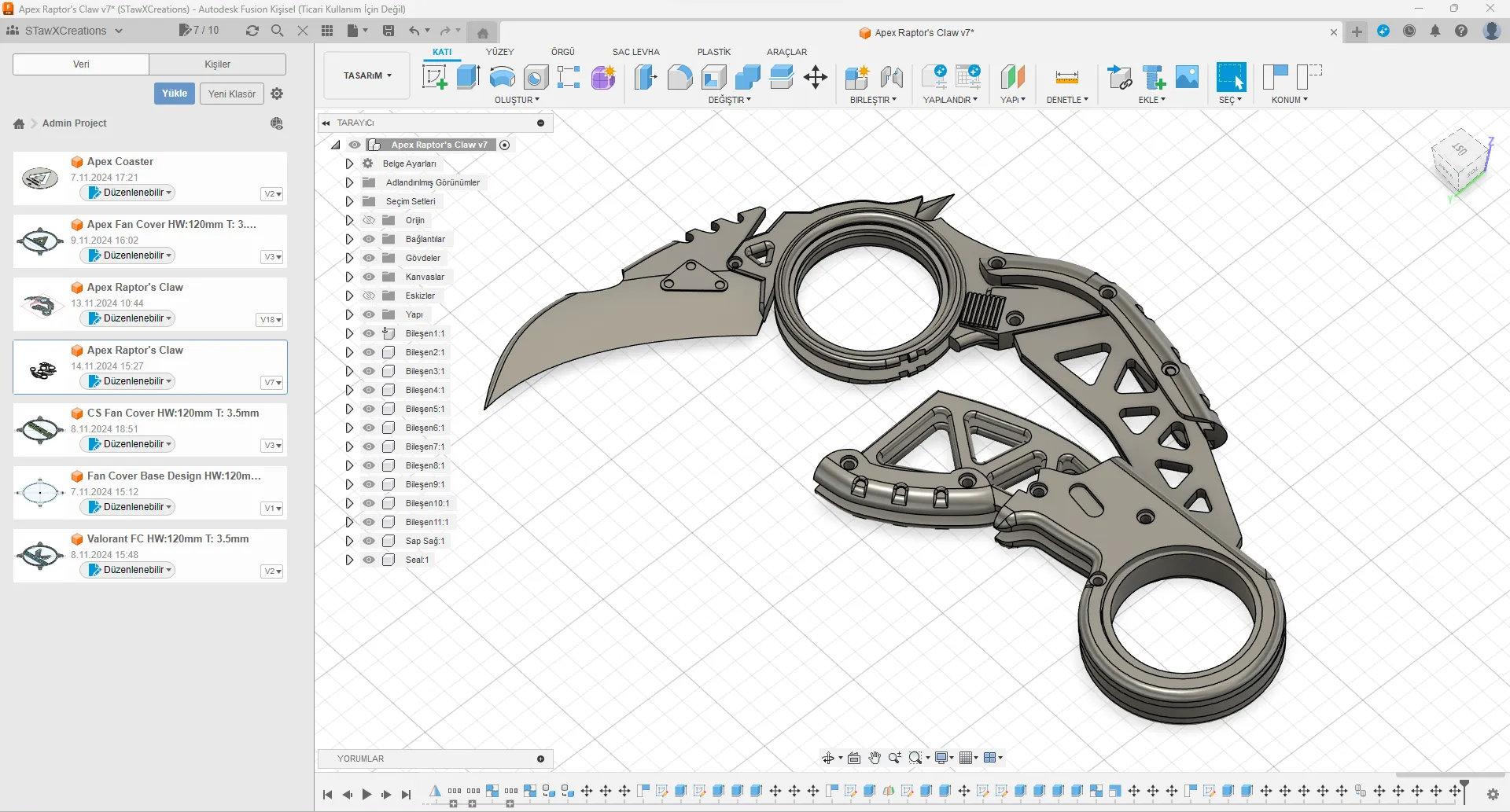Toggle visibility of Bağlantılar folder
The image size is (1510, 812).
point(369,239)
